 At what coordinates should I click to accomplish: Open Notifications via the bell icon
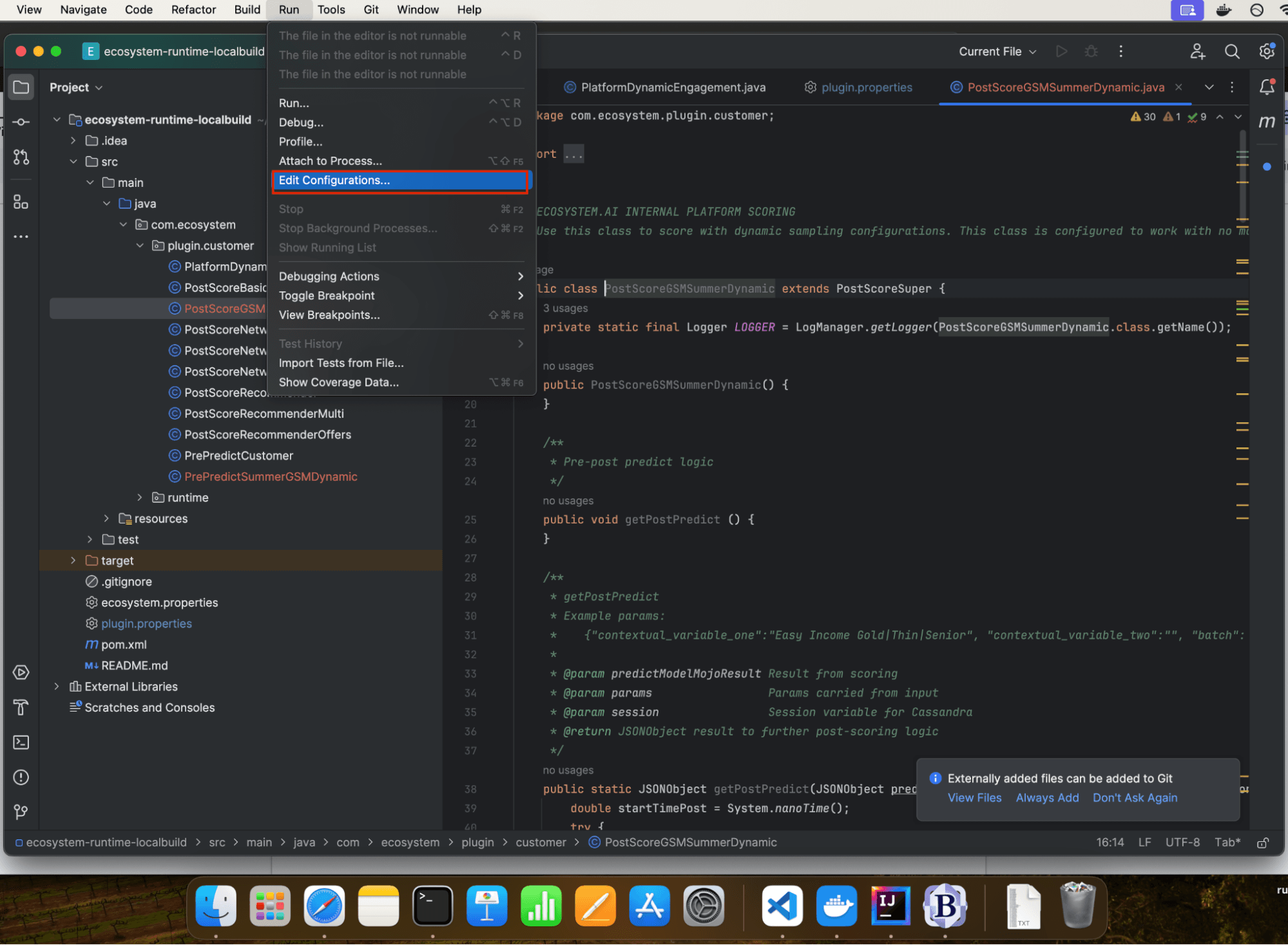pyautogui.click(x=1267, y=87)
